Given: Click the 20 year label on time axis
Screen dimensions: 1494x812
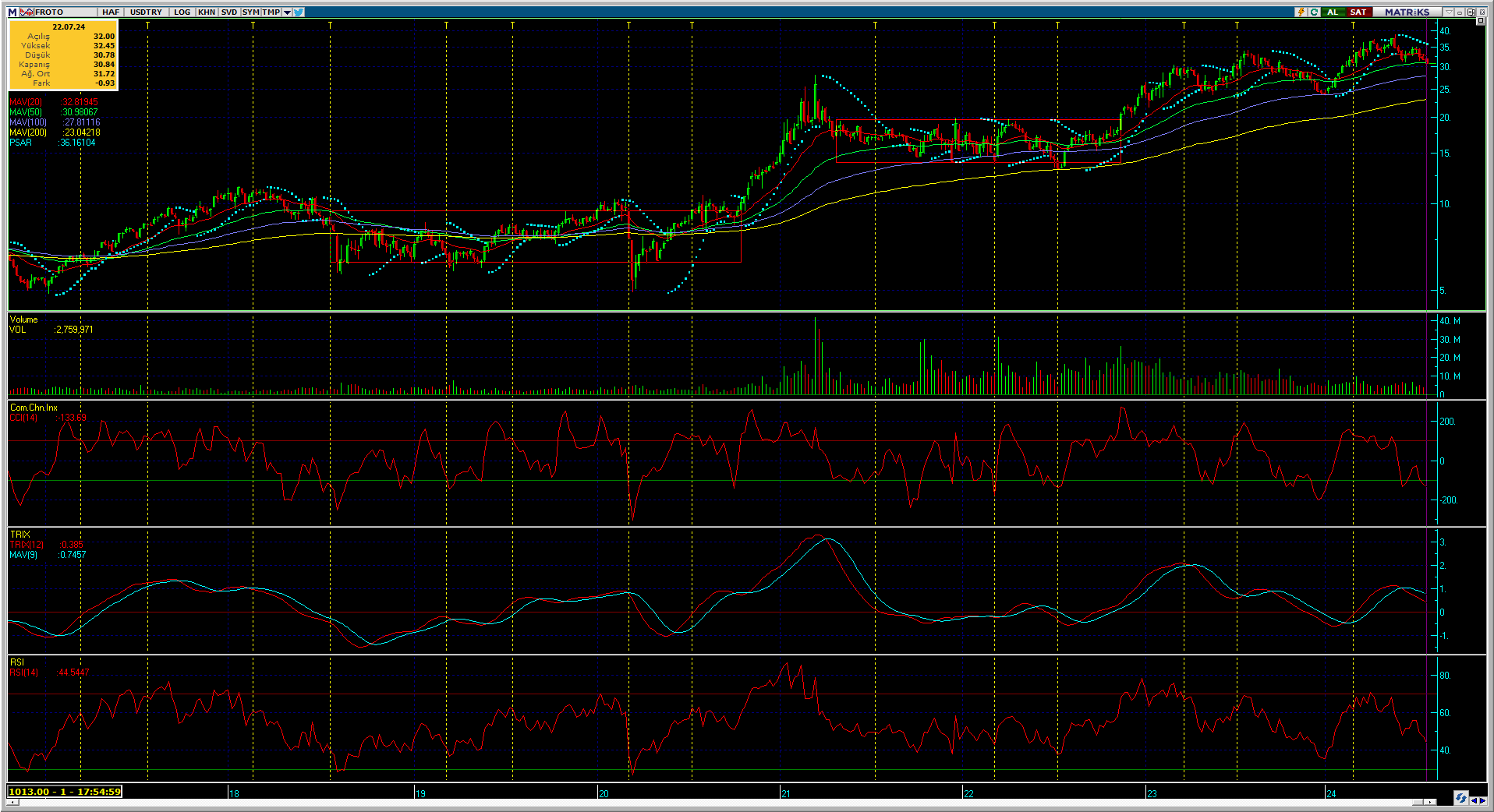Looking at the screenshot, I should (x=604, y=793).
